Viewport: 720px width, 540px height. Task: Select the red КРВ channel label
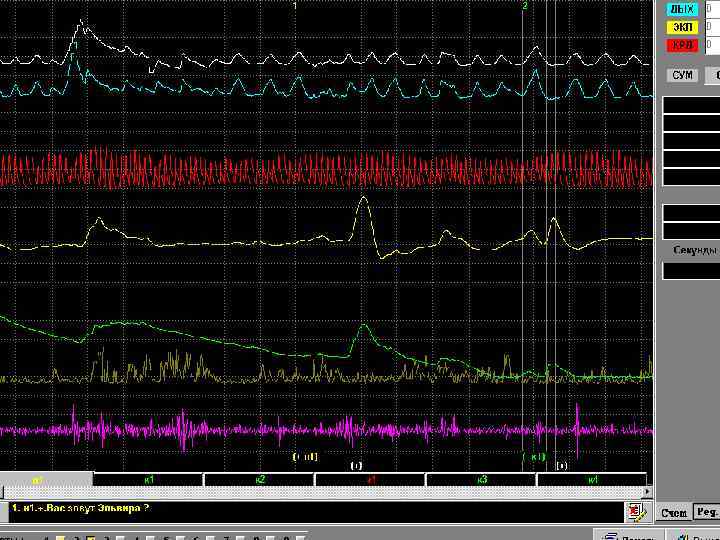[x=682, y=45]
